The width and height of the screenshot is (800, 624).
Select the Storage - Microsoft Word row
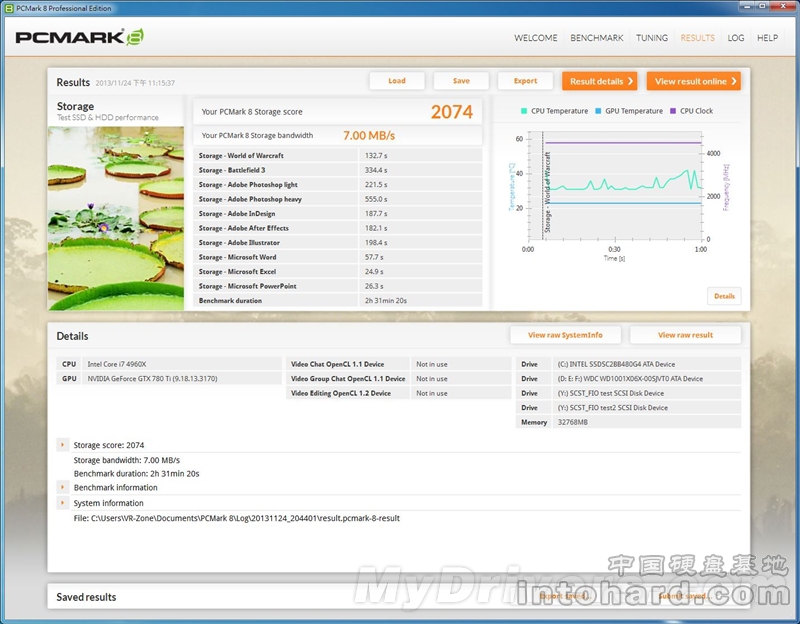(x=338, y=257)
